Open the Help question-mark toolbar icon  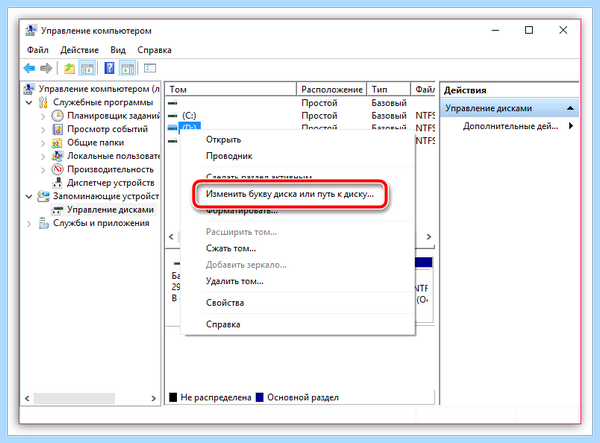(x=109, y=68)
